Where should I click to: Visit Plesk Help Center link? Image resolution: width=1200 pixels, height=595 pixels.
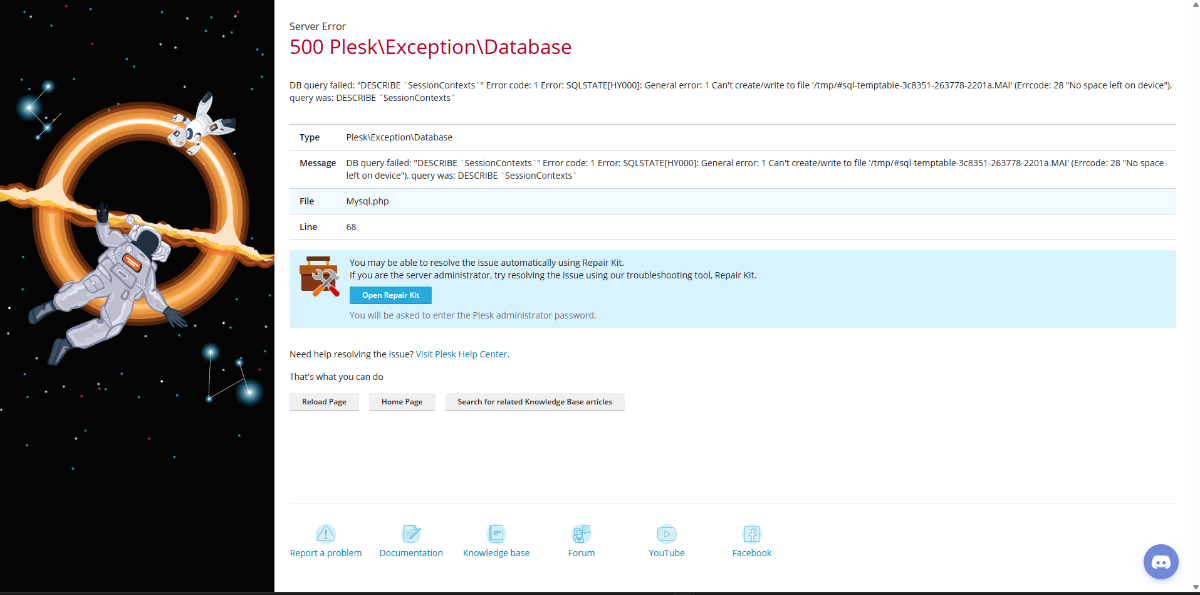(461, 354)
